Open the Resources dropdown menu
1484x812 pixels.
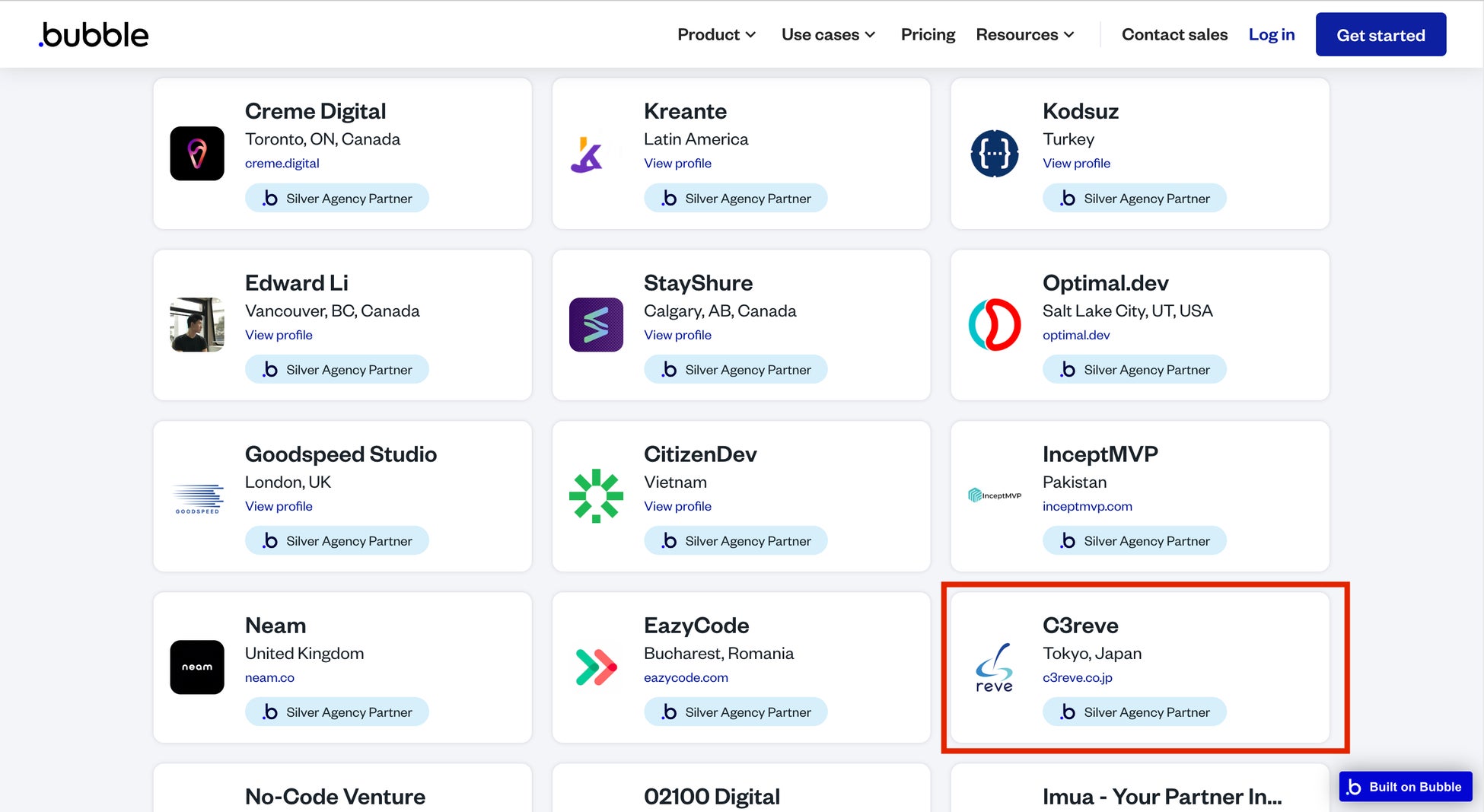point(1024,35)
